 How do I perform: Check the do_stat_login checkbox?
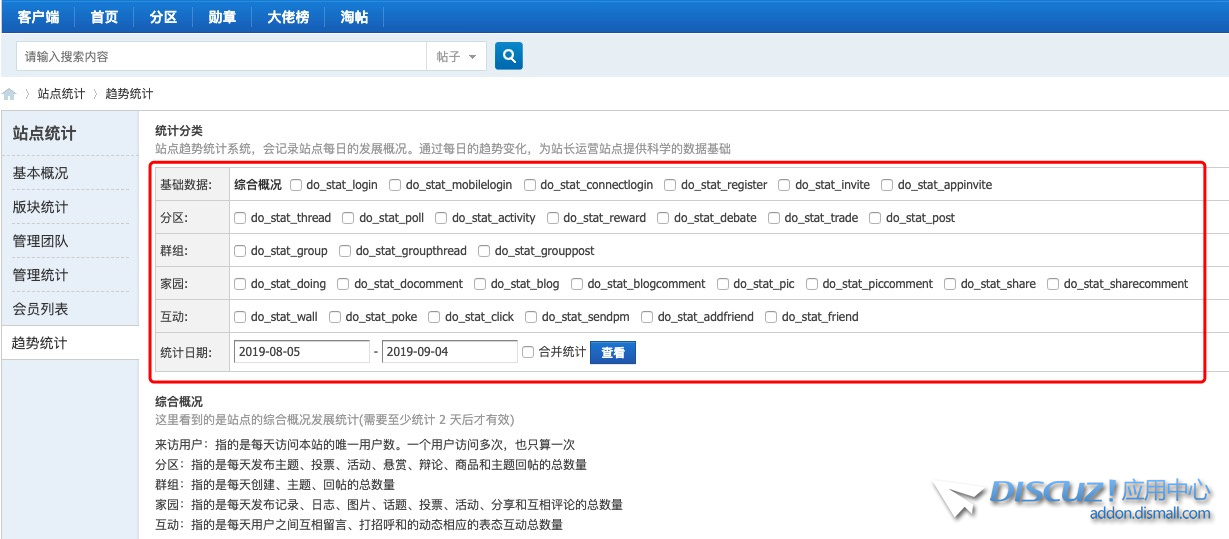(296, 185)
